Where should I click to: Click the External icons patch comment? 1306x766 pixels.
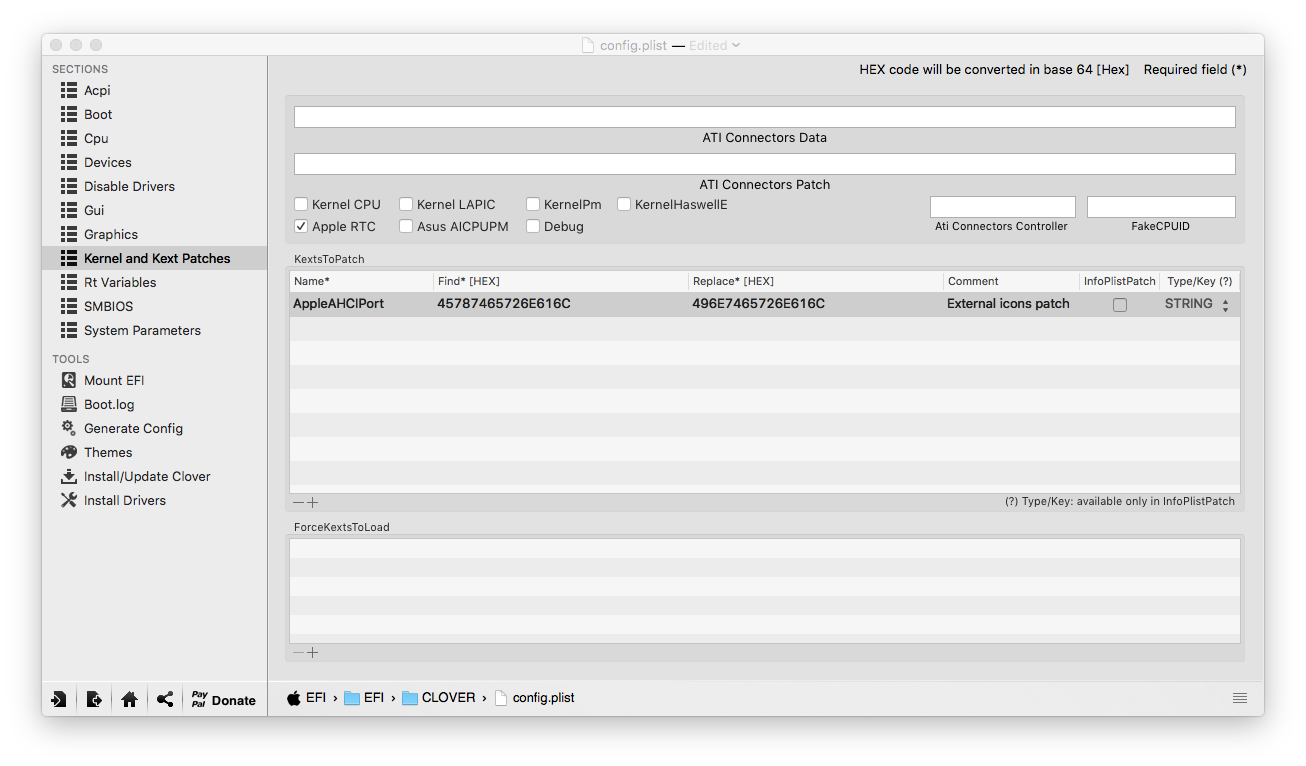(1008, 304)
